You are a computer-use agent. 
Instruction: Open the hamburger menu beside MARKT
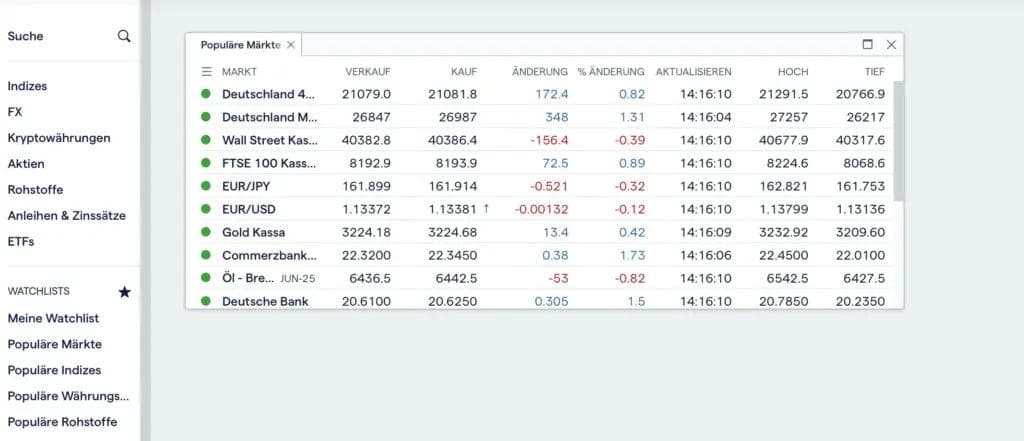point(207,72)
